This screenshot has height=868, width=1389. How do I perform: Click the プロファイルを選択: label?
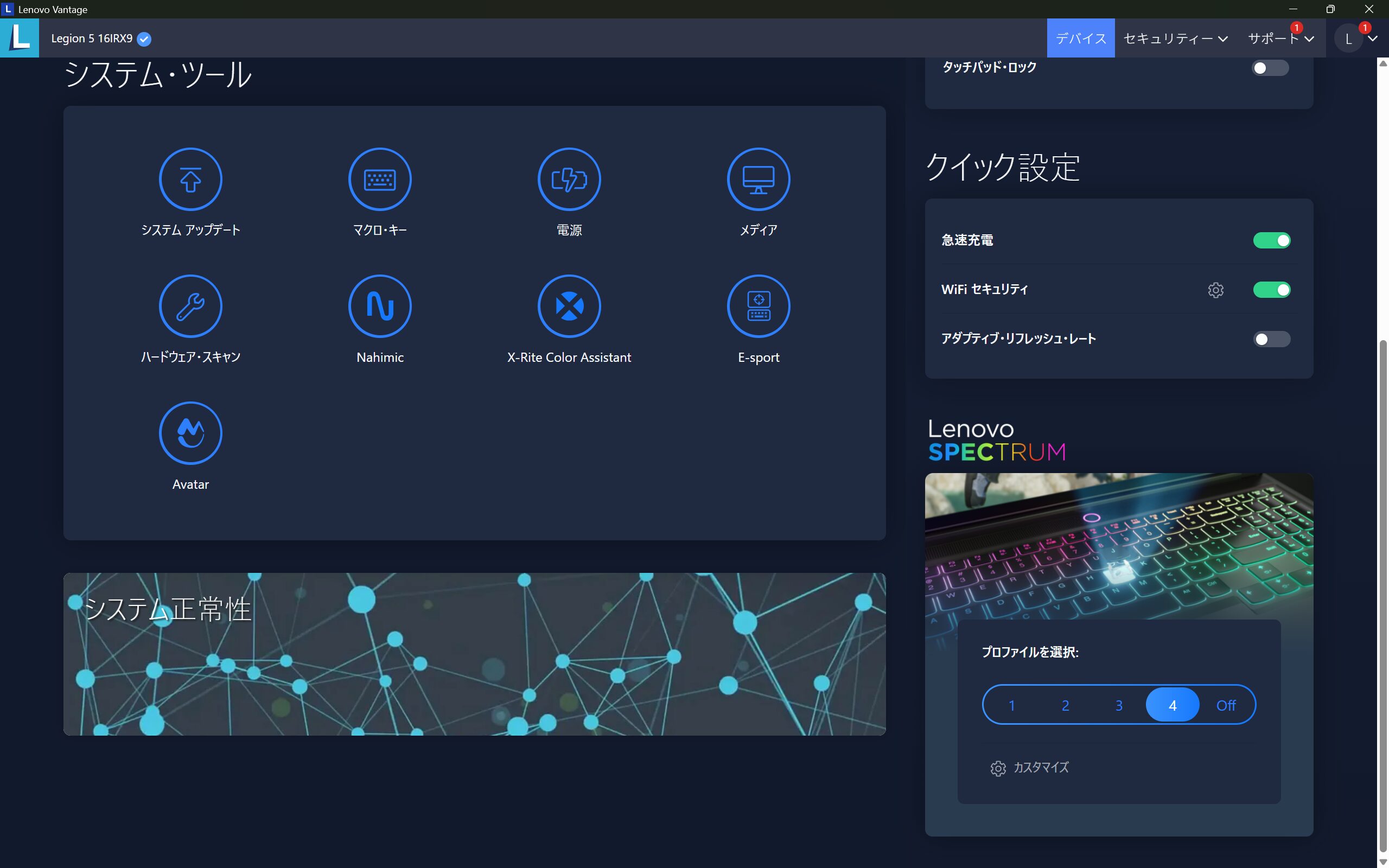(1030, 652)
